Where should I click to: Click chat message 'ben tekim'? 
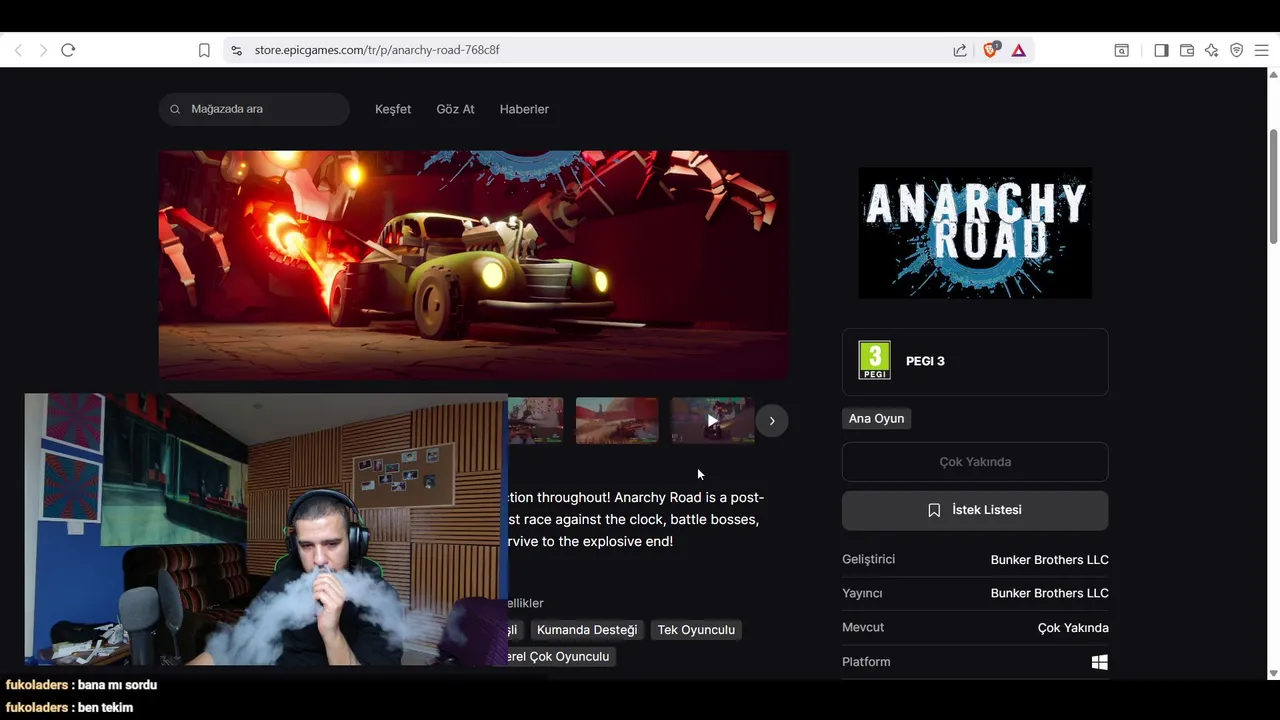click(105, 707)
